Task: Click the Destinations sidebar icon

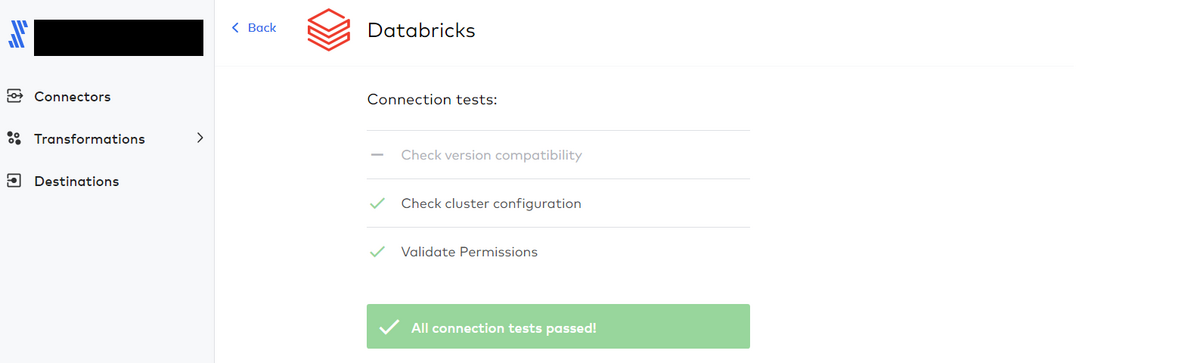Action: pos(14,181)
